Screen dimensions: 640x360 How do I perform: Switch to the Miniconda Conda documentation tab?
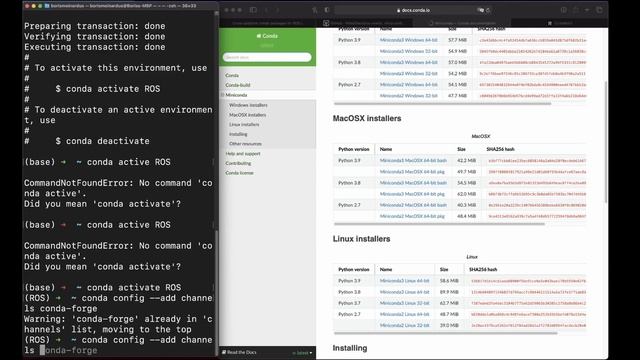click(x=461, y=23)
